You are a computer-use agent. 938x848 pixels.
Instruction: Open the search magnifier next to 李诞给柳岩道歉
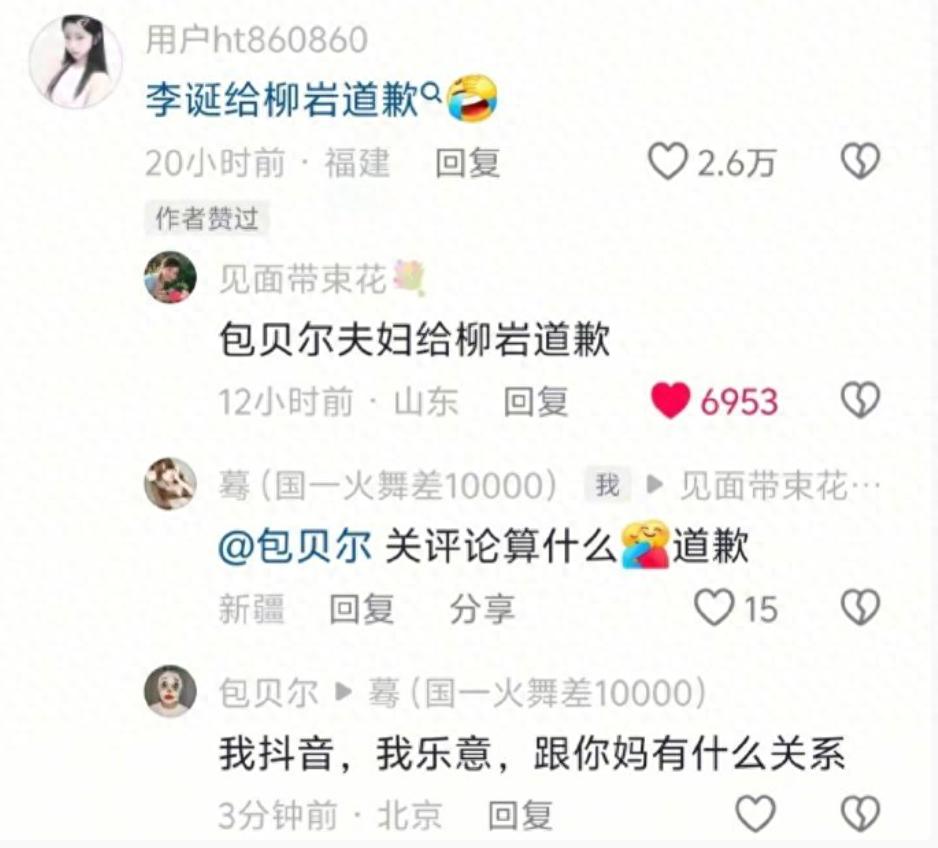(x=431, y=91)
